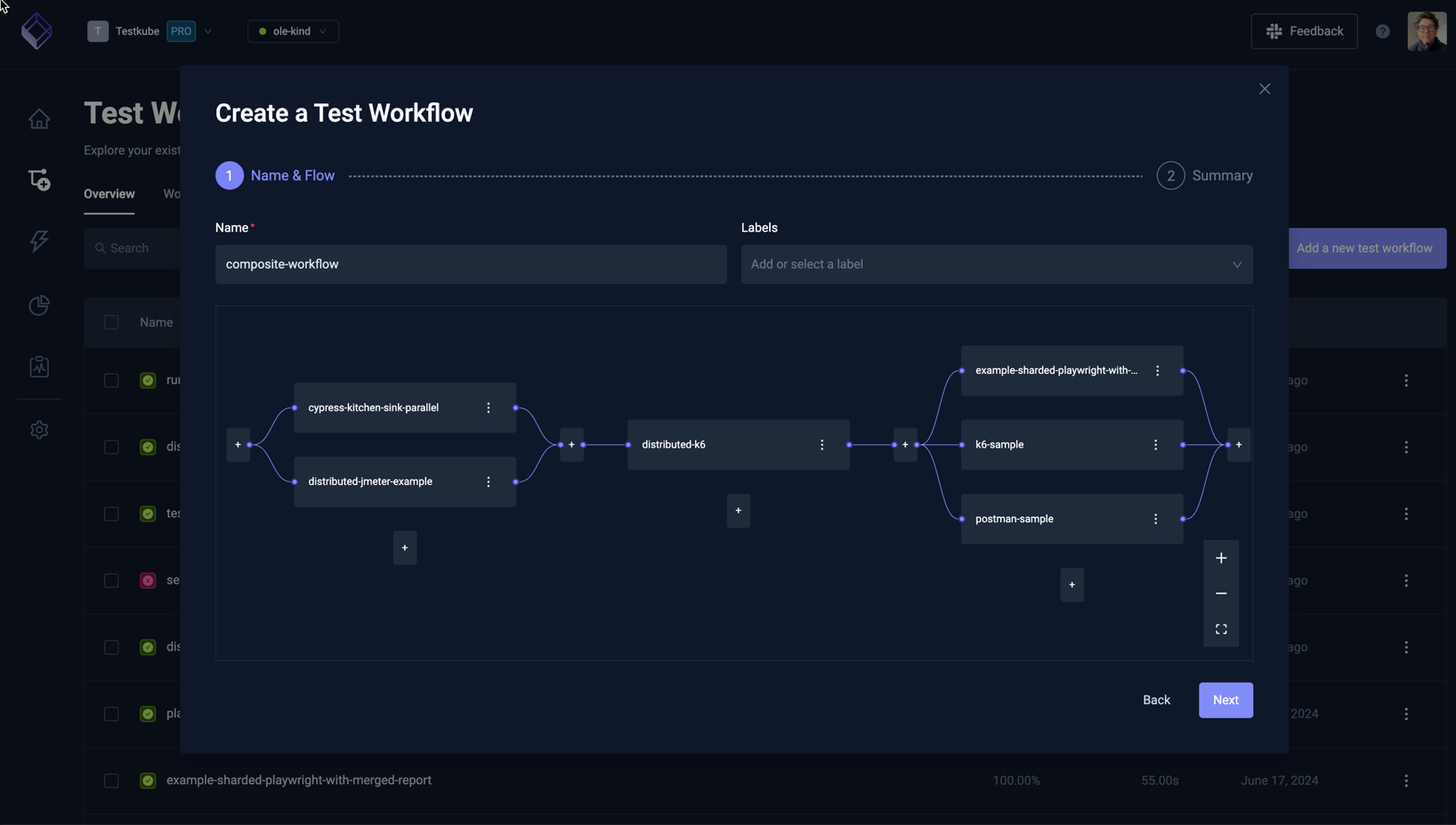Open the Insights pie chart sidebar icon

tap(39, 305)
